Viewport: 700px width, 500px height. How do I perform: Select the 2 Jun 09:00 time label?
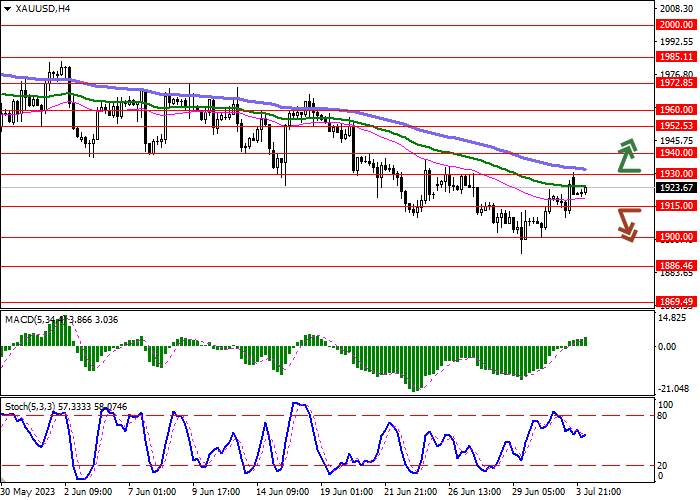tap(88, 492)
